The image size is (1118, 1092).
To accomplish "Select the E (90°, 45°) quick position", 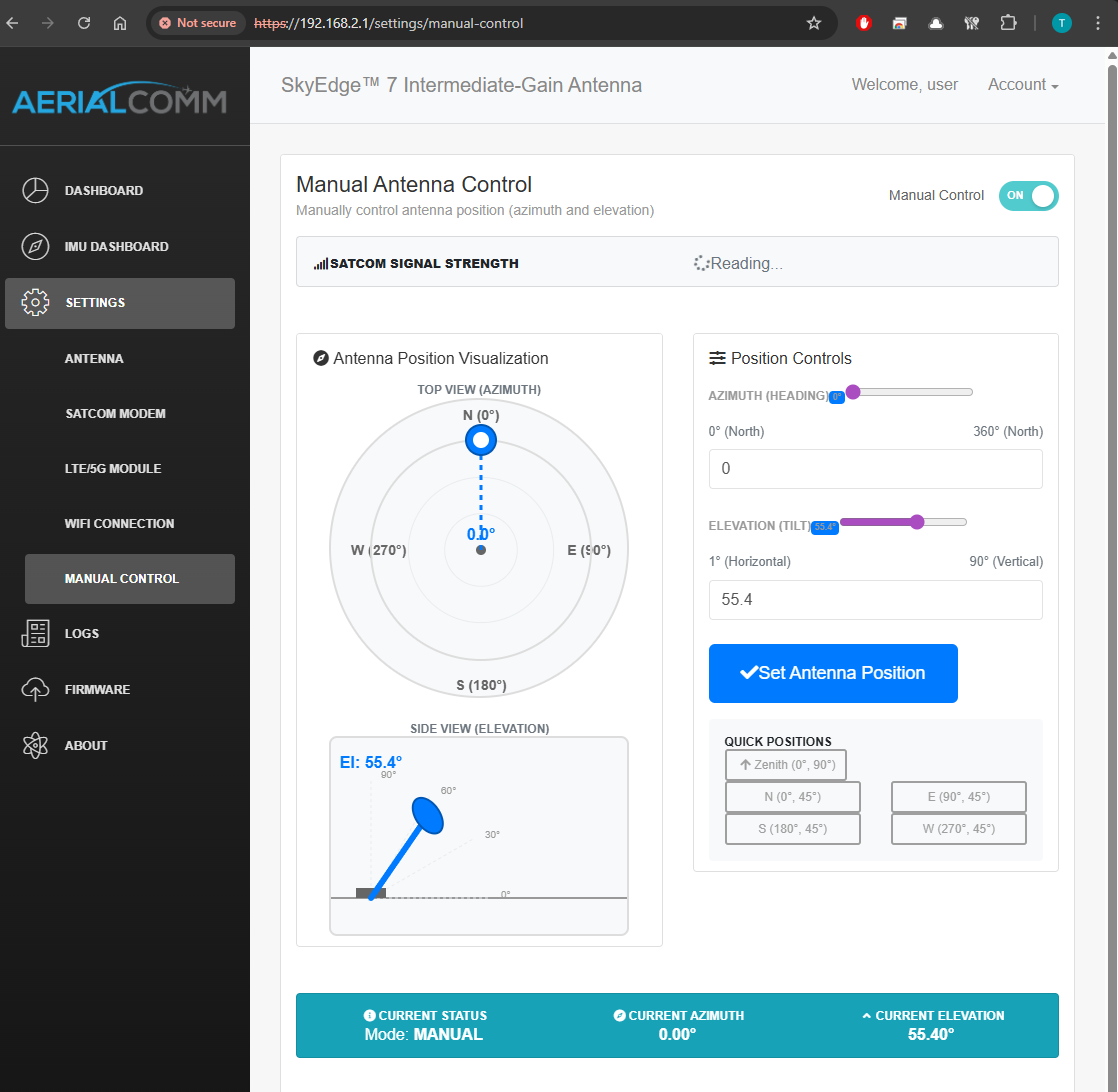I will [958, 797].
